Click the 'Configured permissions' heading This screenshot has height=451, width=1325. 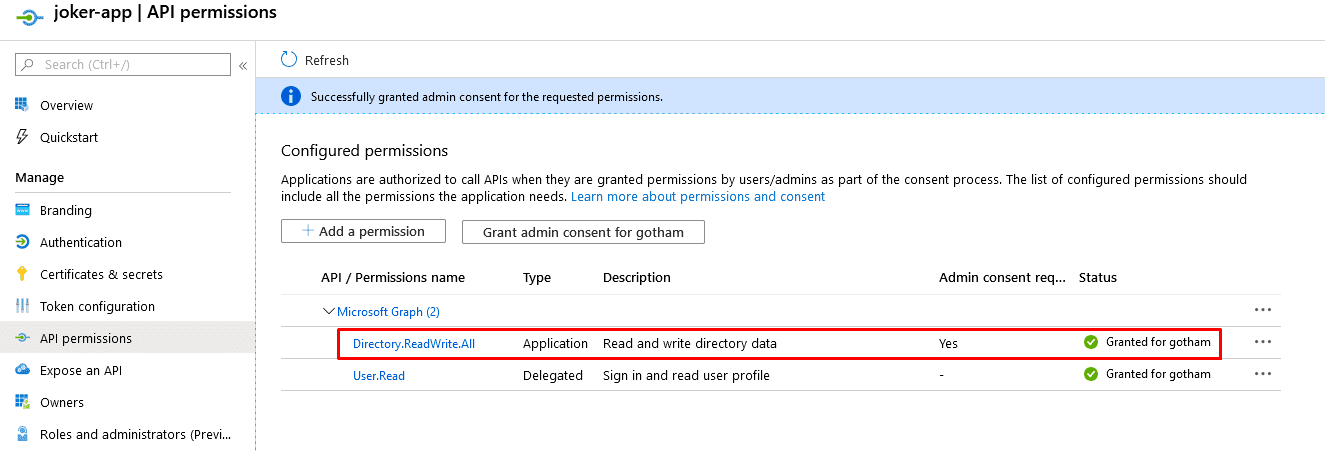[364, 151]
